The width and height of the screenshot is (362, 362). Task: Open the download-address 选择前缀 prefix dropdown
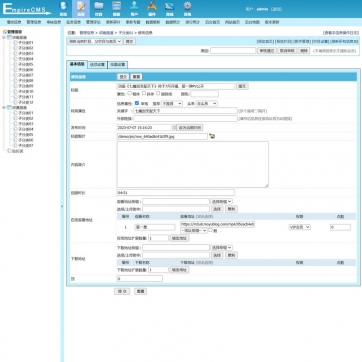click(221, 248)
